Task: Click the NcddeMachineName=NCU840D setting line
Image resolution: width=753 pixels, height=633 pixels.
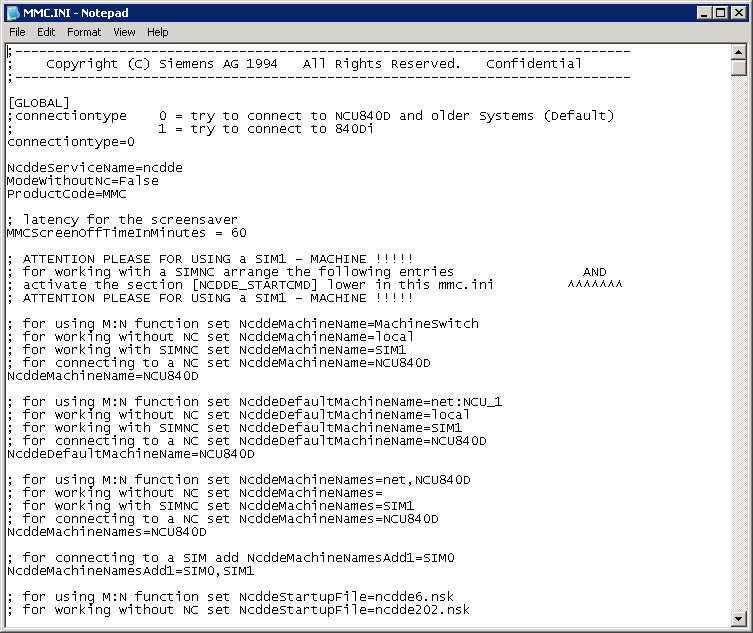Action: (103, 376)
